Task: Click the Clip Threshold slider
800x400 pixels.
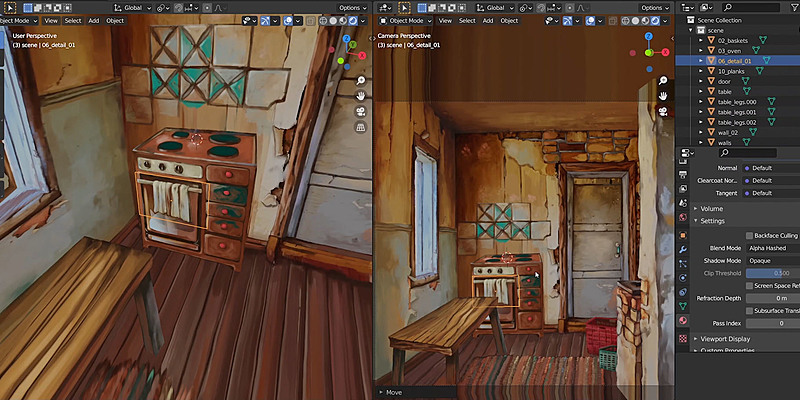Action: coord(772,273)
